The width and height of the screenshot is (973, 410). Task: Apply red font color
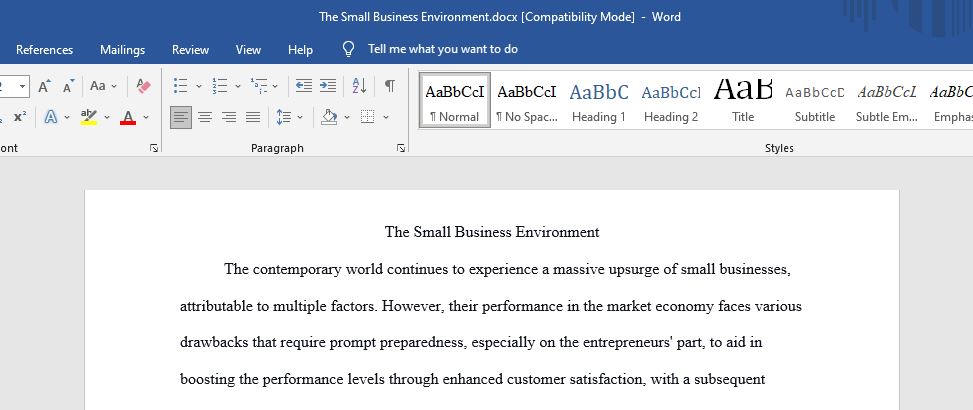pyautogui.click(x=128, y=117)
